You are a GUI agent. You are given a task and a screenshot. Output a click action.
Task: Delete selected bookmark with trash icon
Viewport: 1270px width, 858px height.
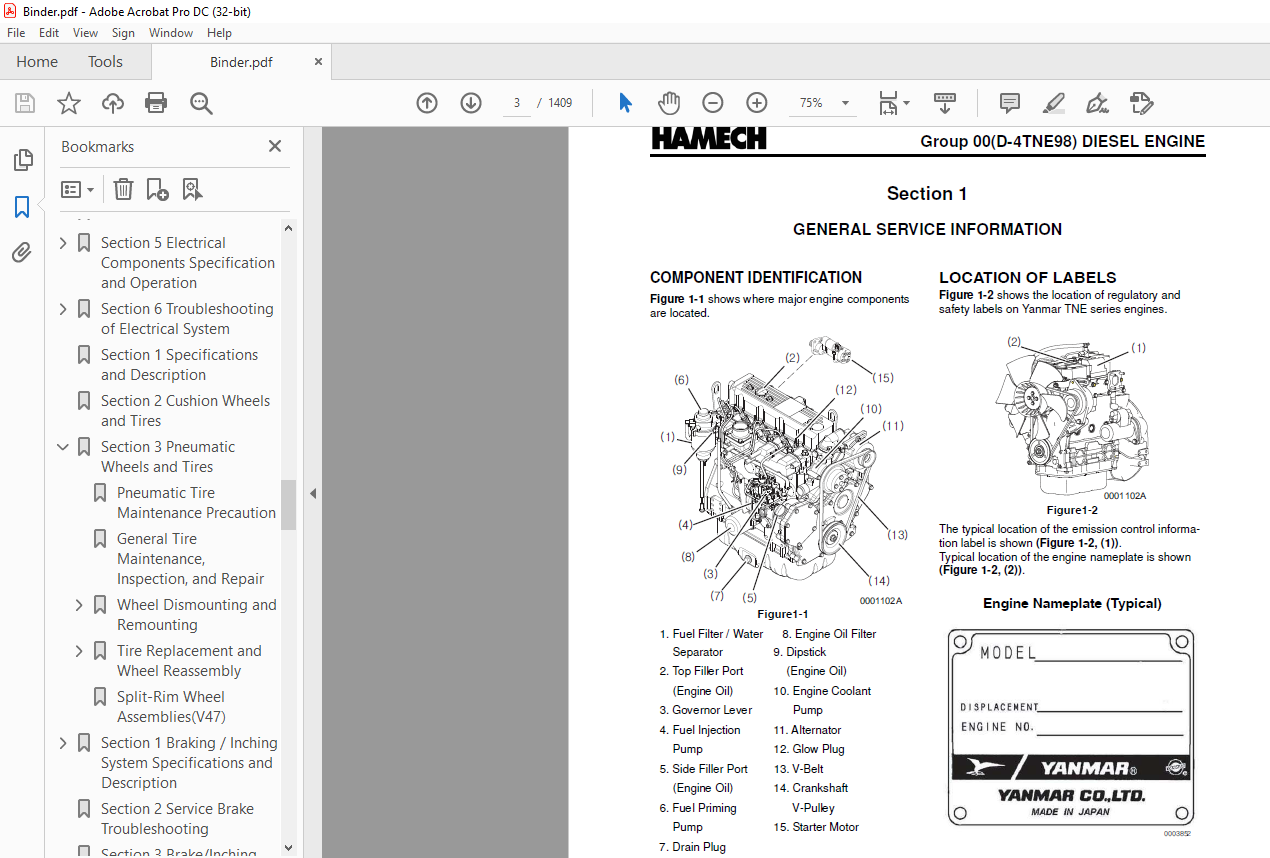click(123, 189)
